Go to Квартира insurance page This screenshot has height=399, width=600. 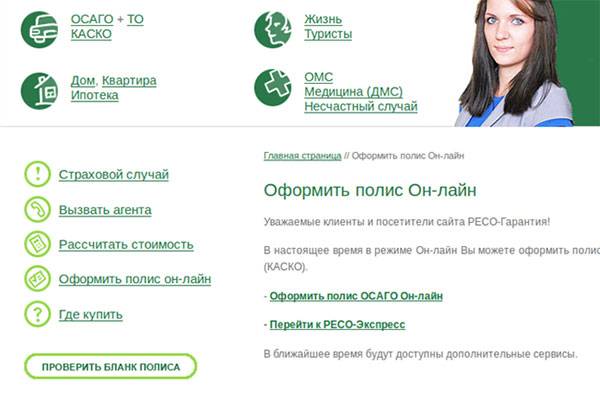pos(129,81)
